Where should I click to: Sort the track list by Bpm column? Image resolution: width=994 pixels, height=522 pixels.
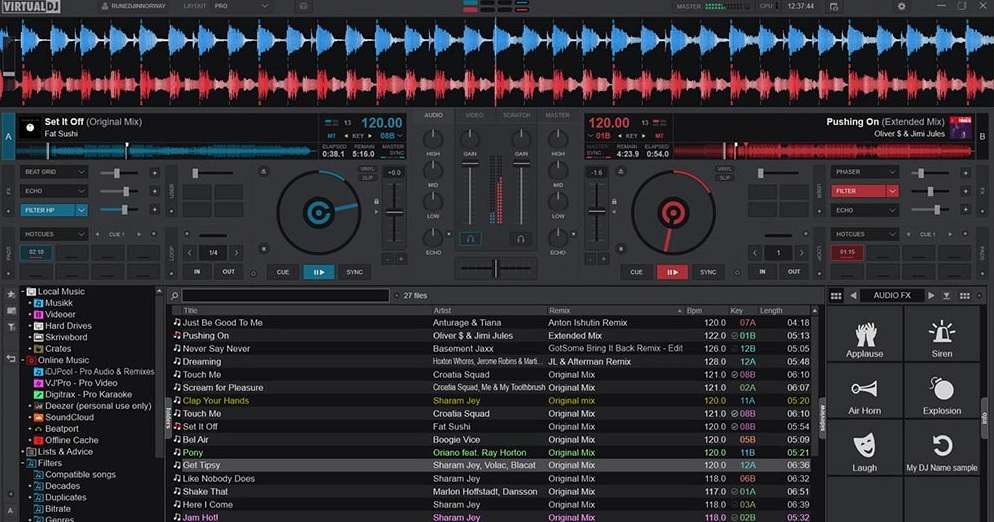tap(694, 311)
